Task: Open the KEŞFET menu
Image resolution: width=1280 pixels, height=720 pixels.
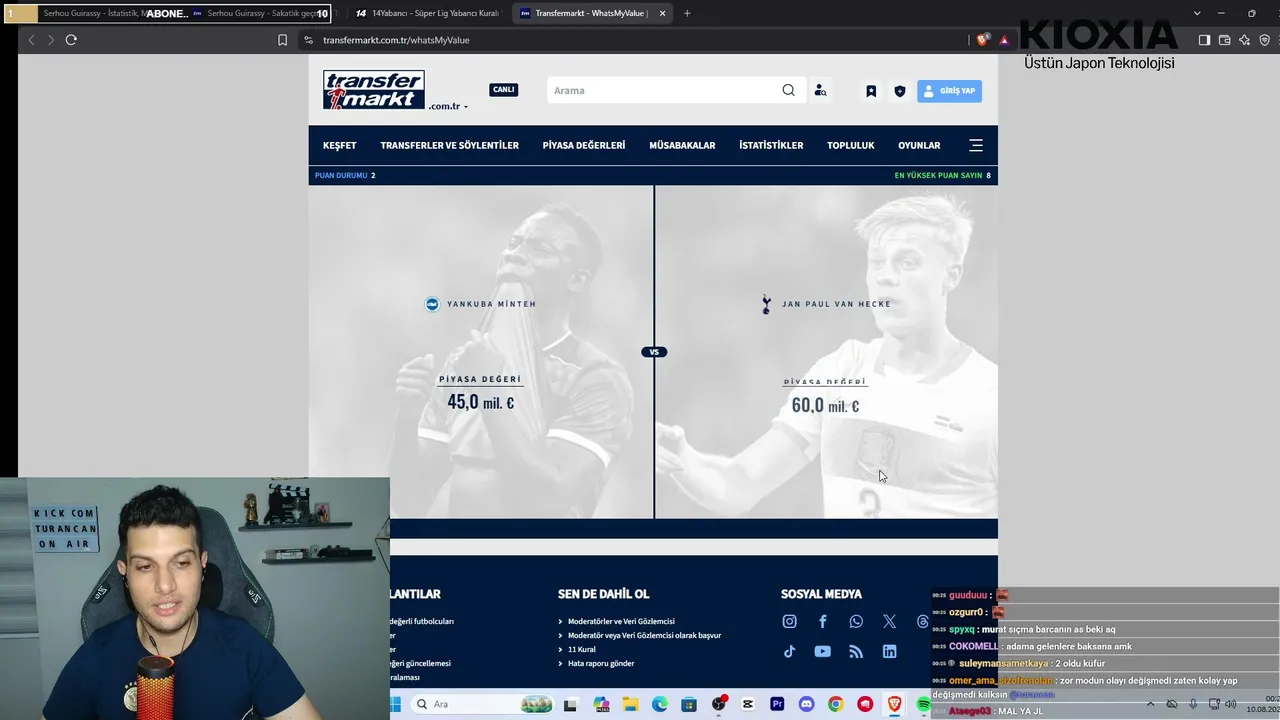Action: (340, 146)
